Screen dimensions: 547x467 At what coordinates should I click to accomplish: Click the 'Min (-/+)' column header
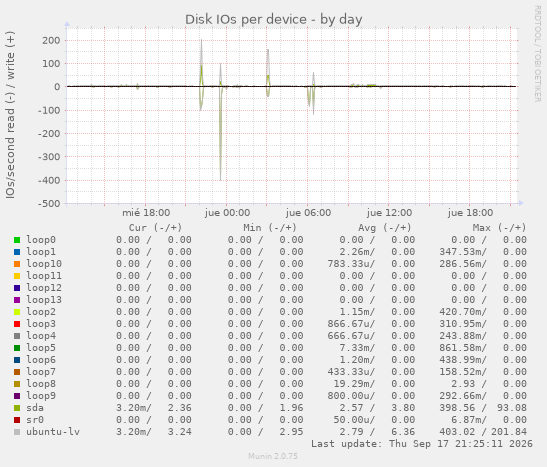pyautogui.click(x=270, y=228)
